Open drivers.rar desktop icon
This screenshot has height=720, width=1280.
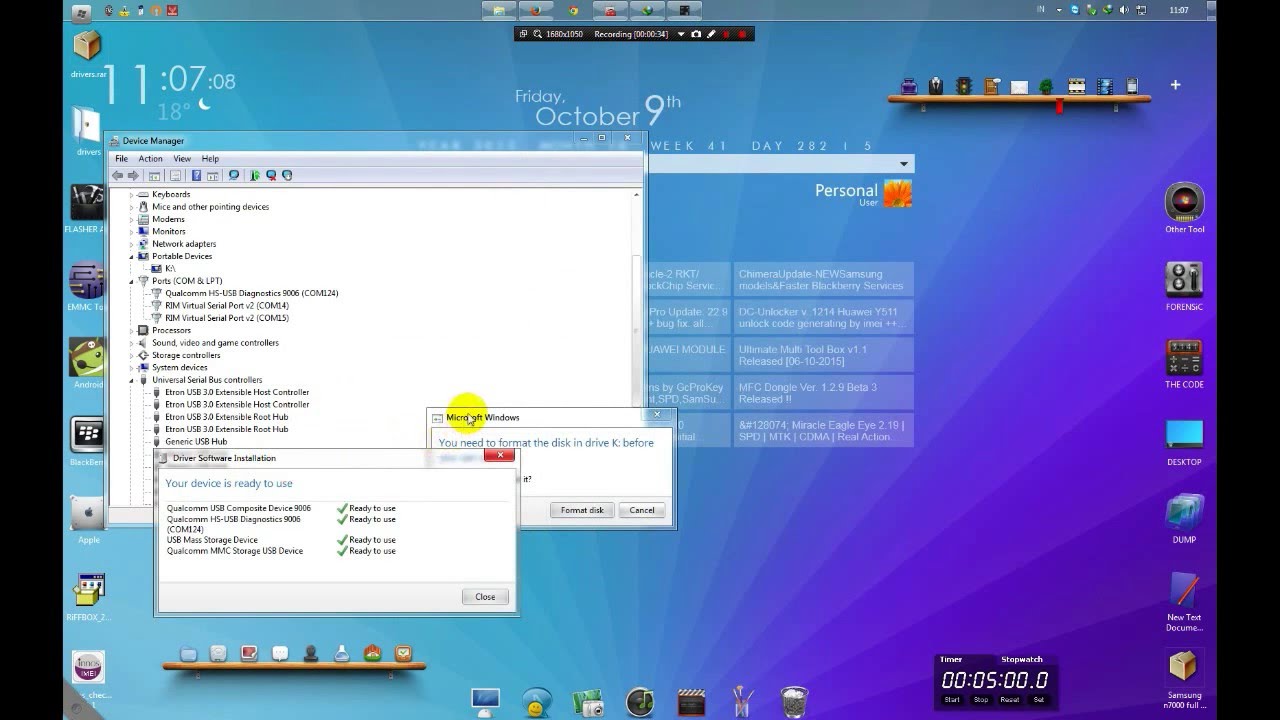tap(88, 54)
